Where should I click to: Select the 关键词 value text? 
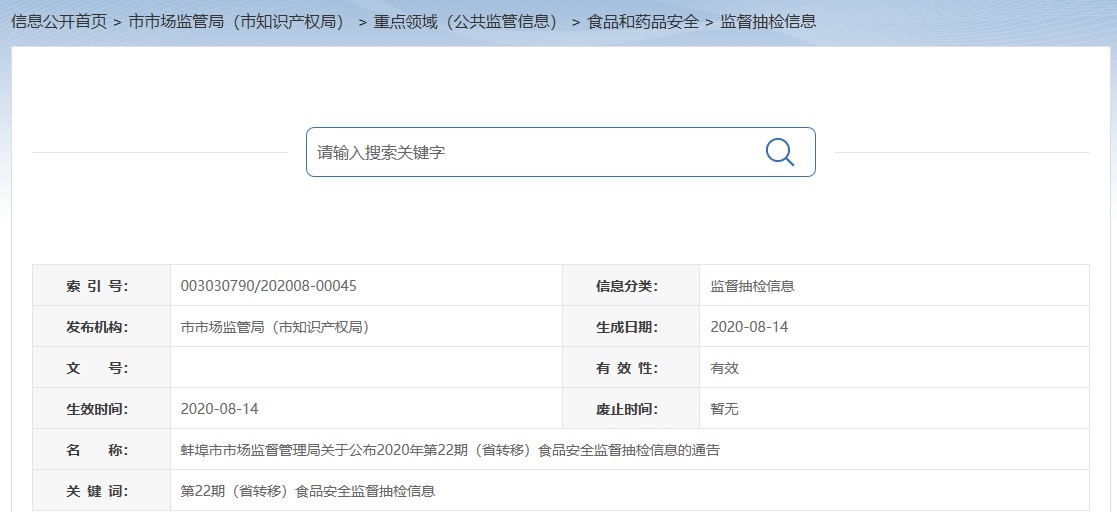(307, 491)
